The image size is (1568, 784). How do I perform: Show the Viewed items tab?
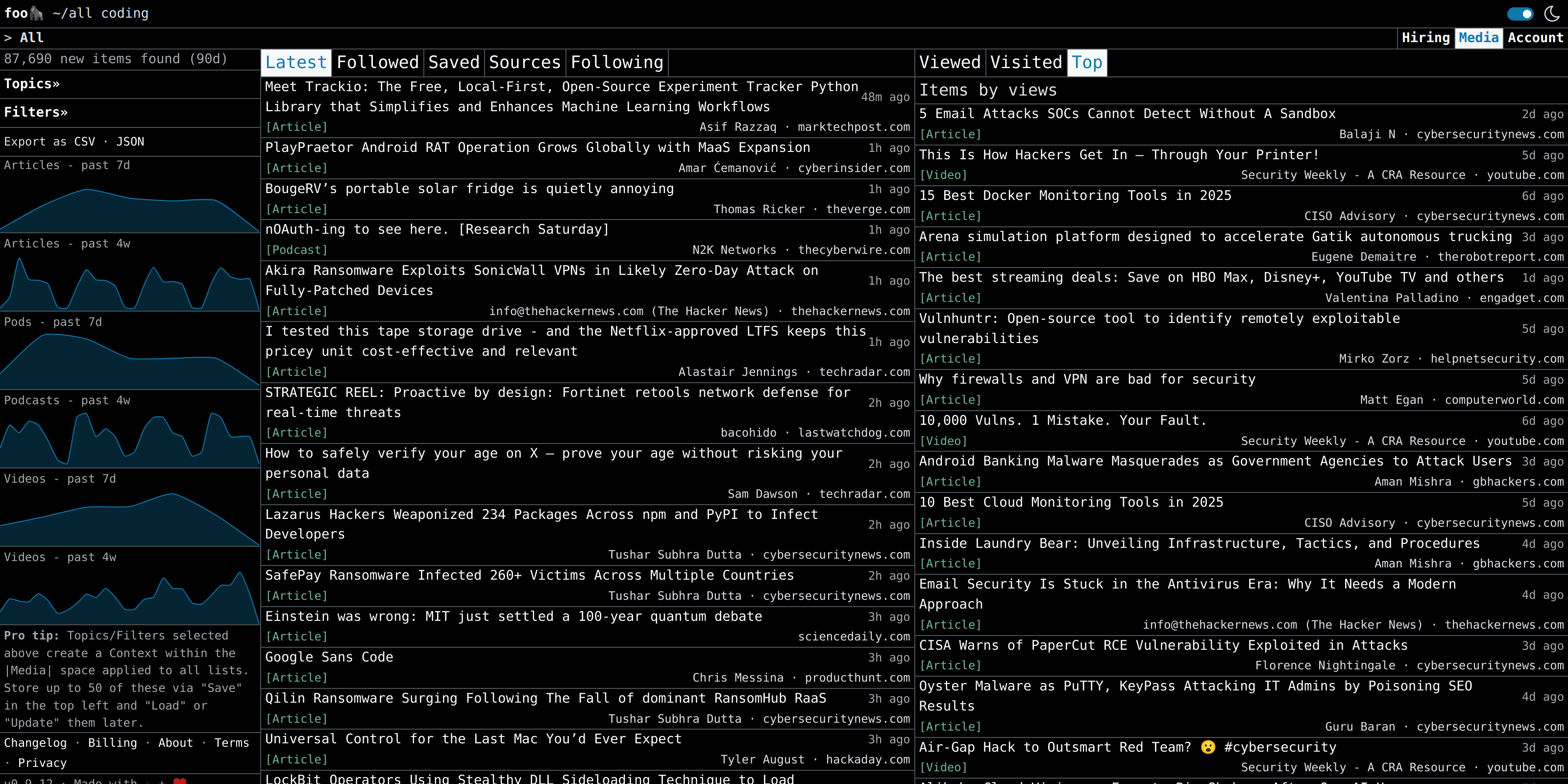pyautogui.click(x=950, y=62)
